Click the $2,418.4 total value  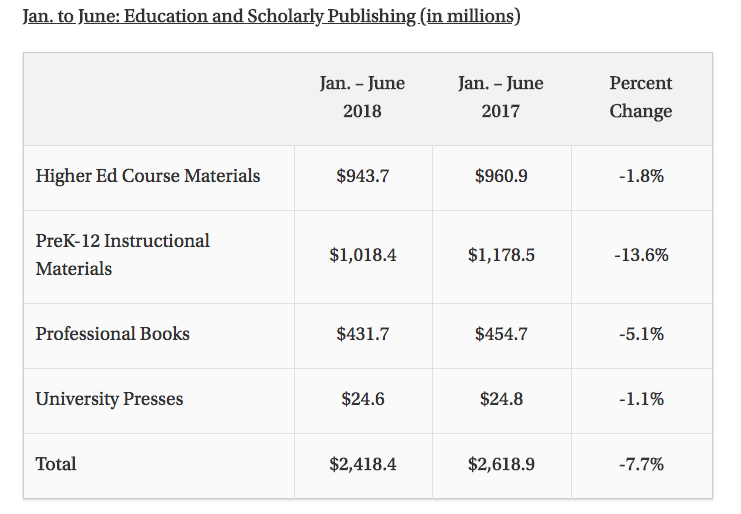(362, 465)
